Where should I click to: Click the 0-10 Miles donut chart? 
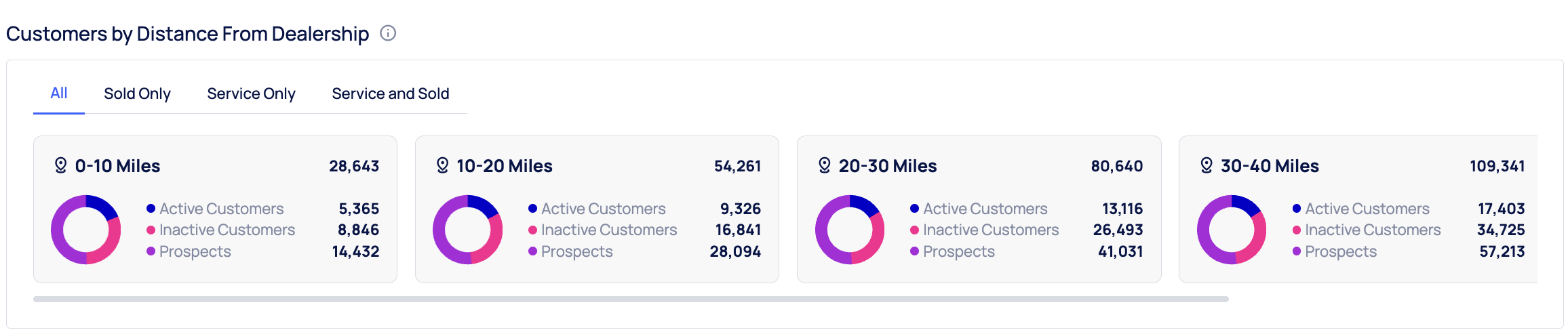pyautogui.click(x=86, y=230)
